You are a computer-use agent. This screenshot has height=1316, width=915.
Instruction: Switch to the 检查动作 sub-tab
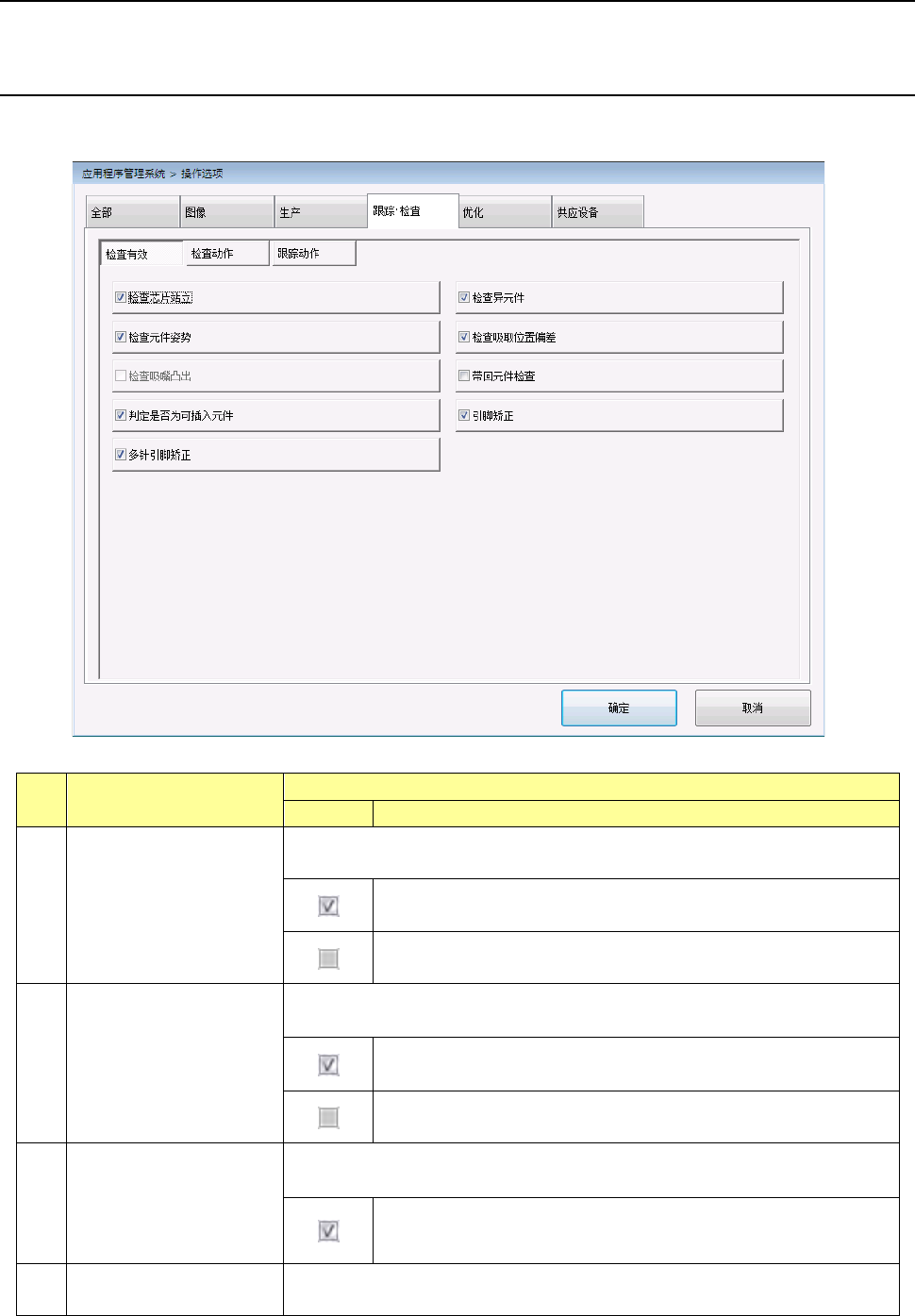pyautogui.click(x=226, y=253)
